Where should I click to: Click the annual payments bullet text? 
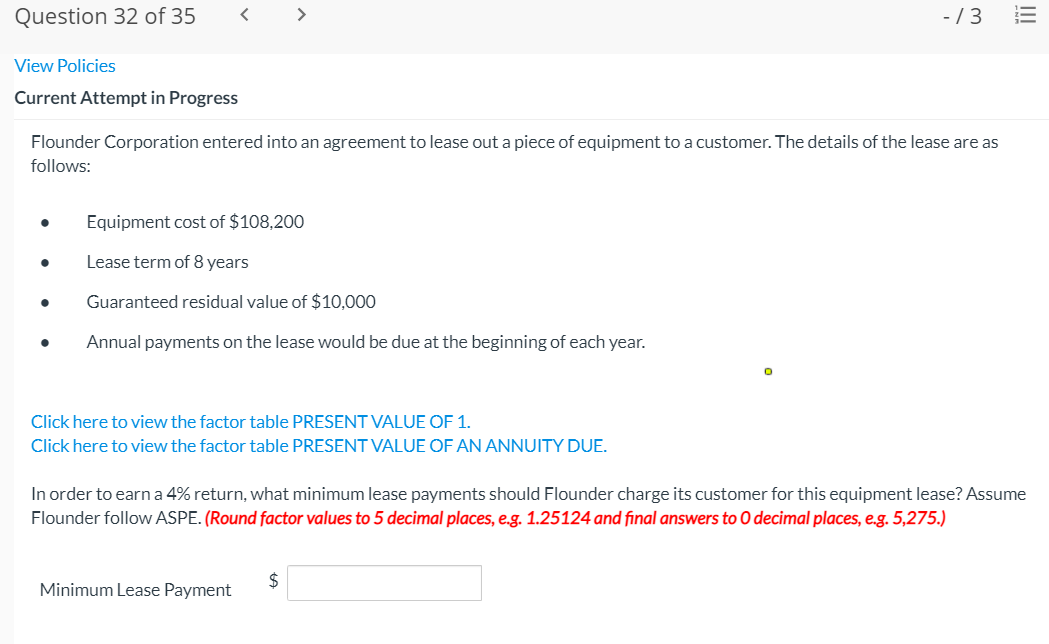coord(366,342)
